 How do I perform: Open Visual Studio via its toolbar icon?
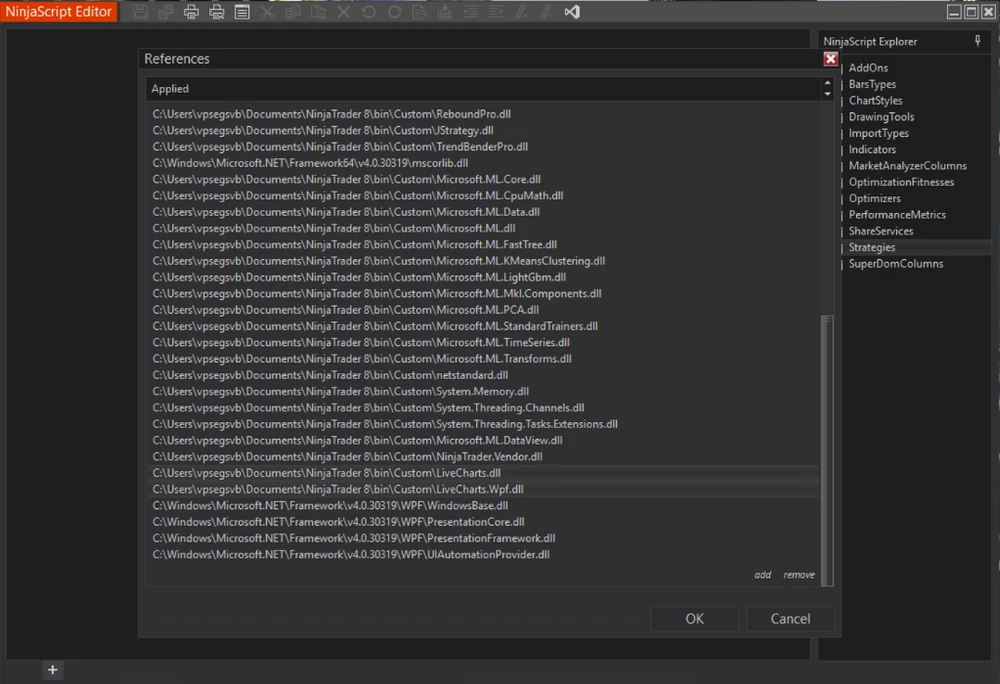572,12
